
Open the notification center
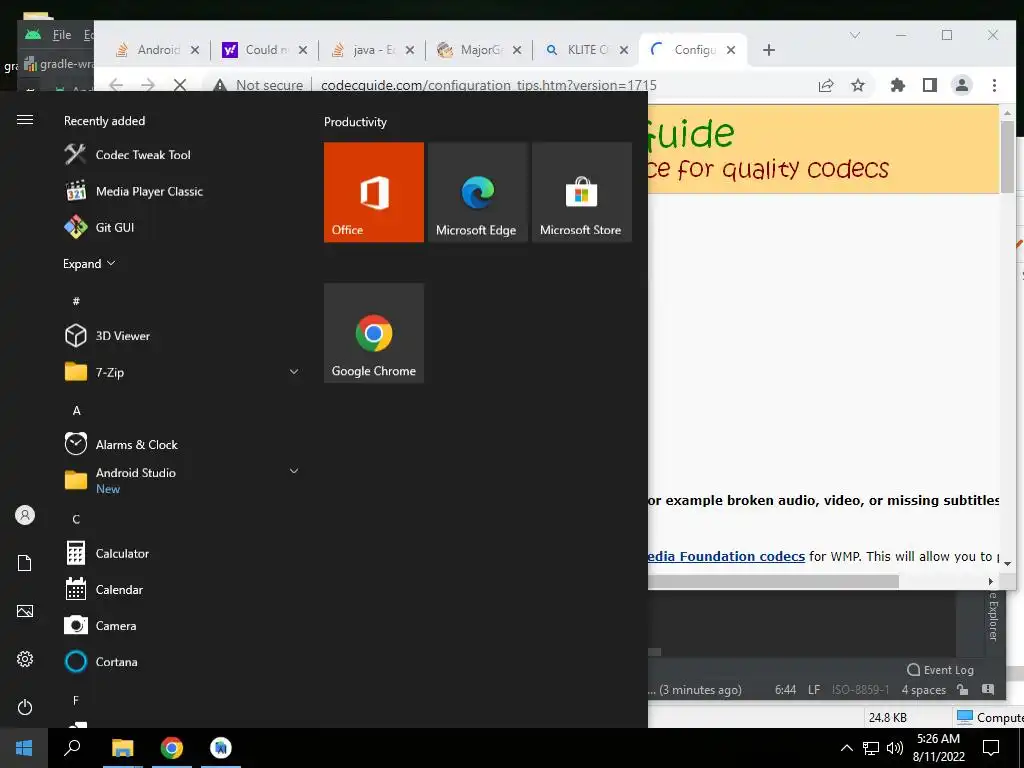coord(991,748)
